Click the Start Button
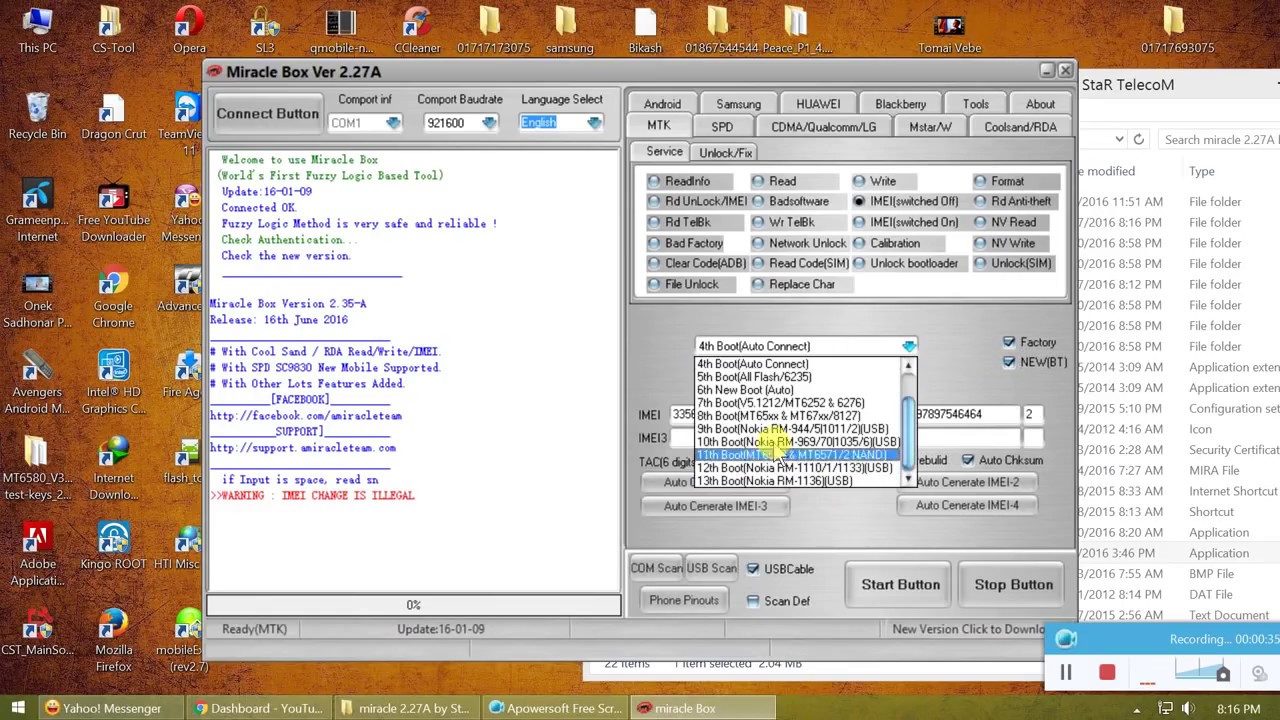 [901, 584]
